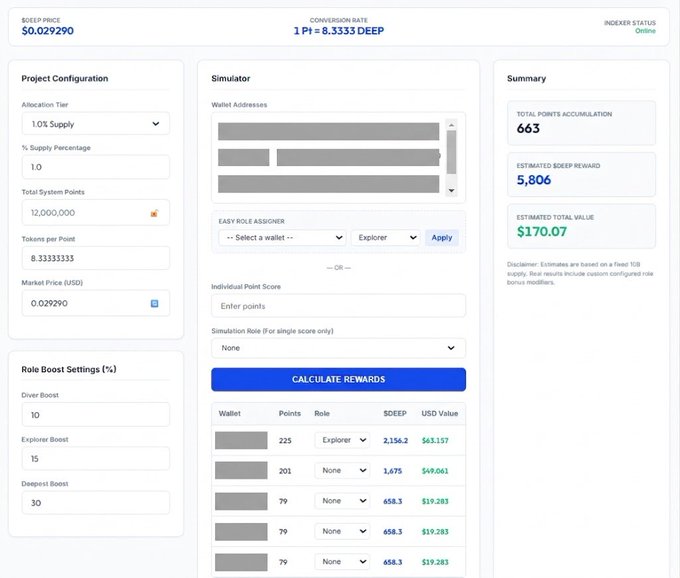Click the Role Boost Settings heading
680x578 pixels.
click(x=69, y=369)
